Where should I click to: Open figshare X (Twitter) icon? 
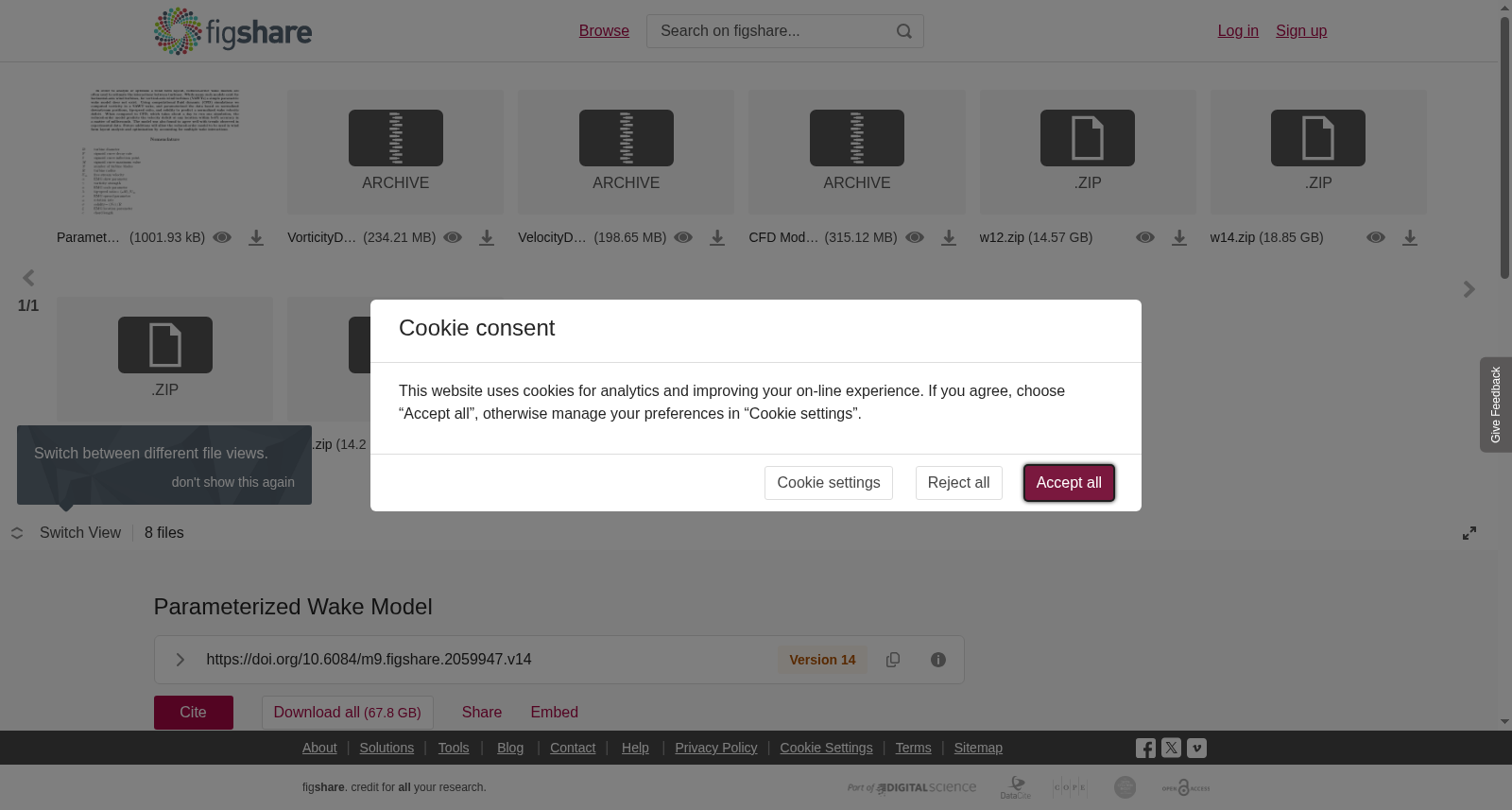point(1171,748)
